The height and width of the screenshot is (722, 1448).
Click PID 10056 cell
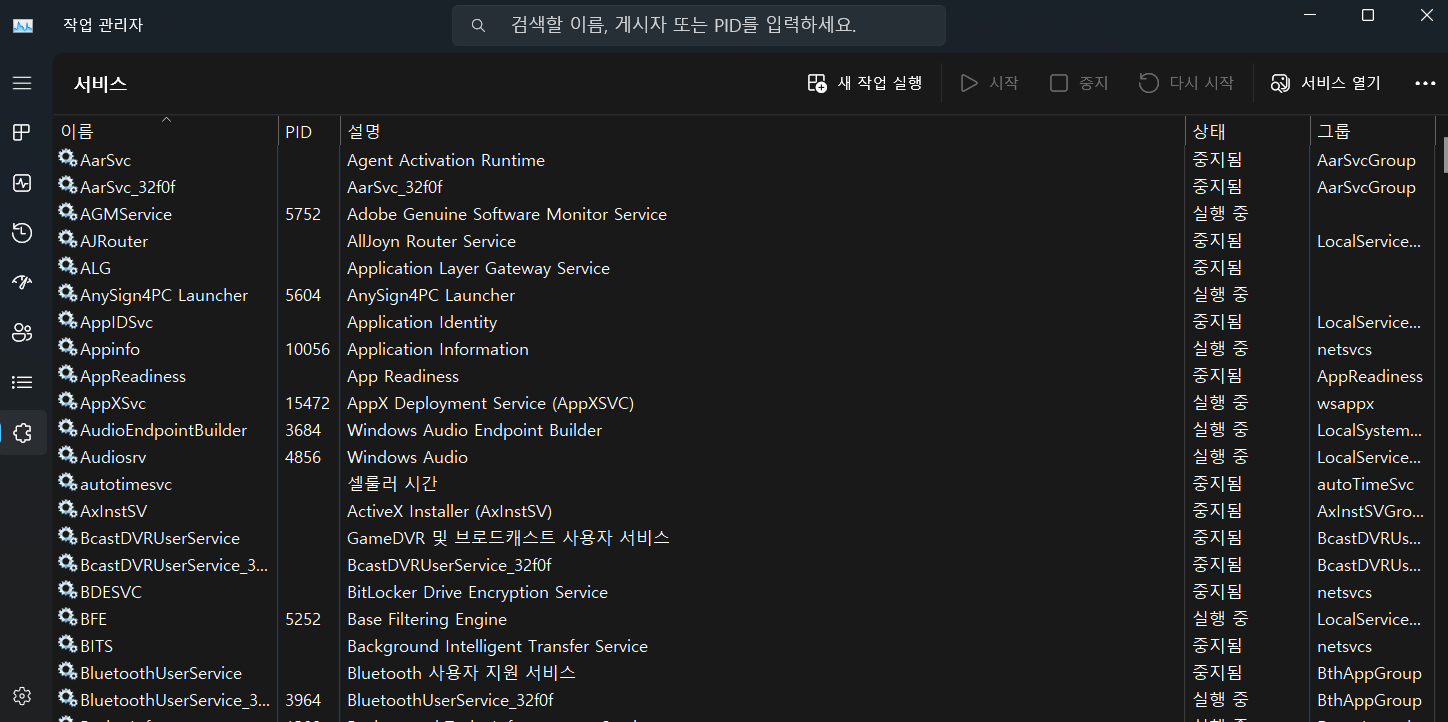pyautogui.click(x=307, y=349)
